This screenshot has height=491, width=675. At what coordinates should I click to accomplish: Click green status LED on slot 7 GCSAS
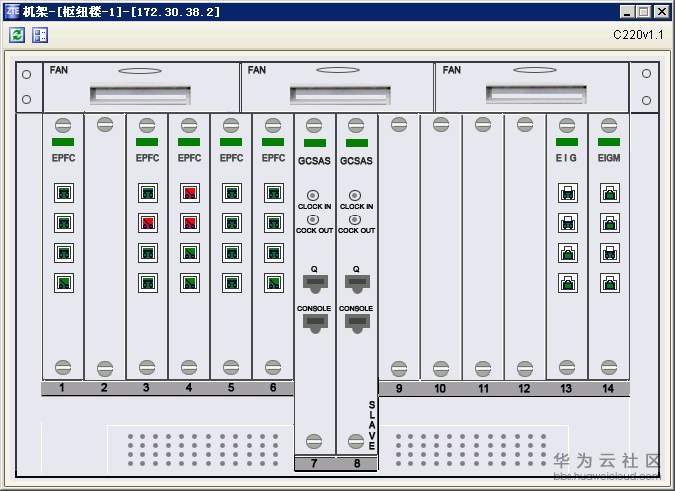click(315, 143)
